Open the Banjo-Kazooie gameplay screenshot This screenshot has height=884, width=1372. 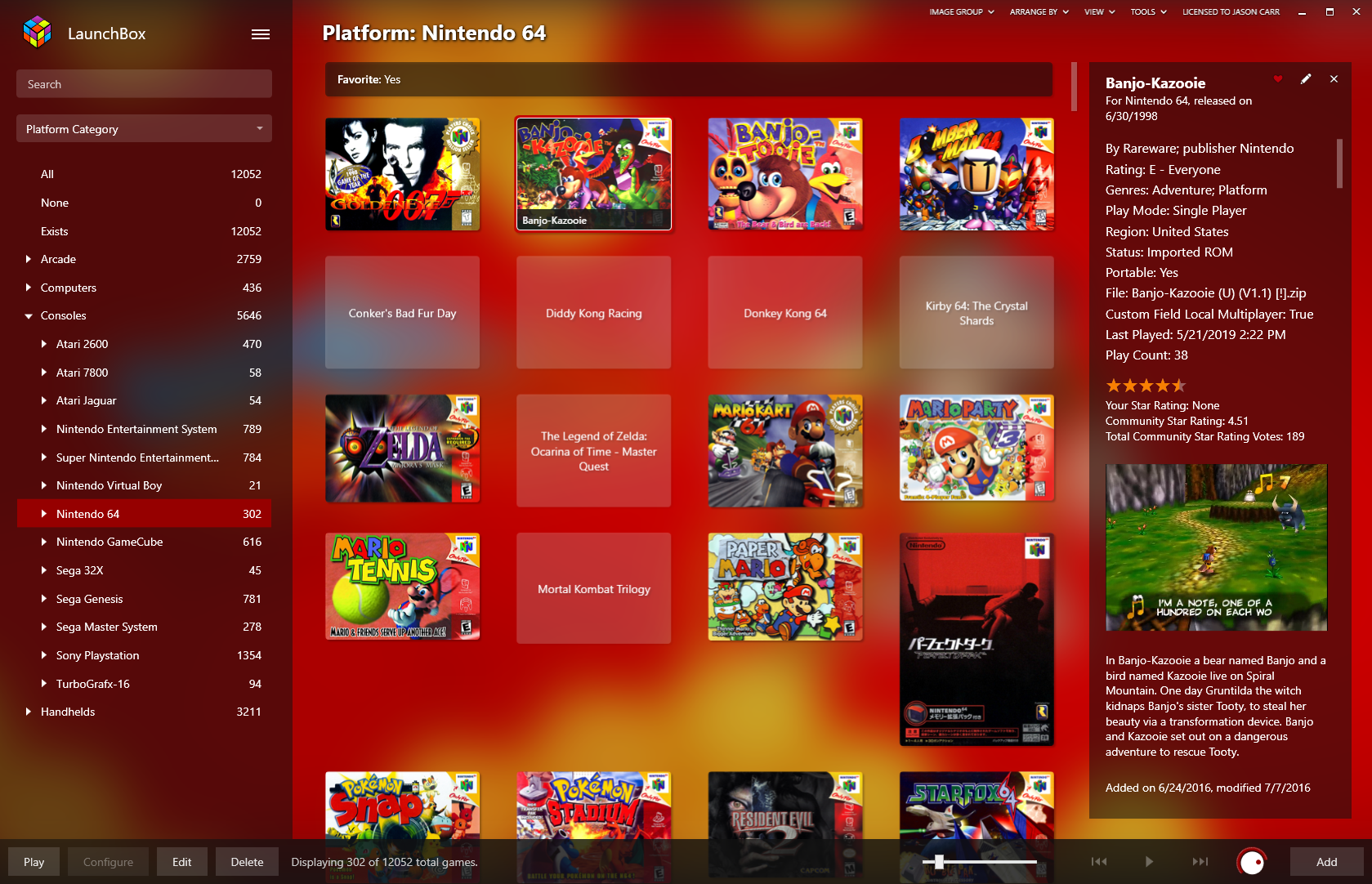pos(1216,547)
